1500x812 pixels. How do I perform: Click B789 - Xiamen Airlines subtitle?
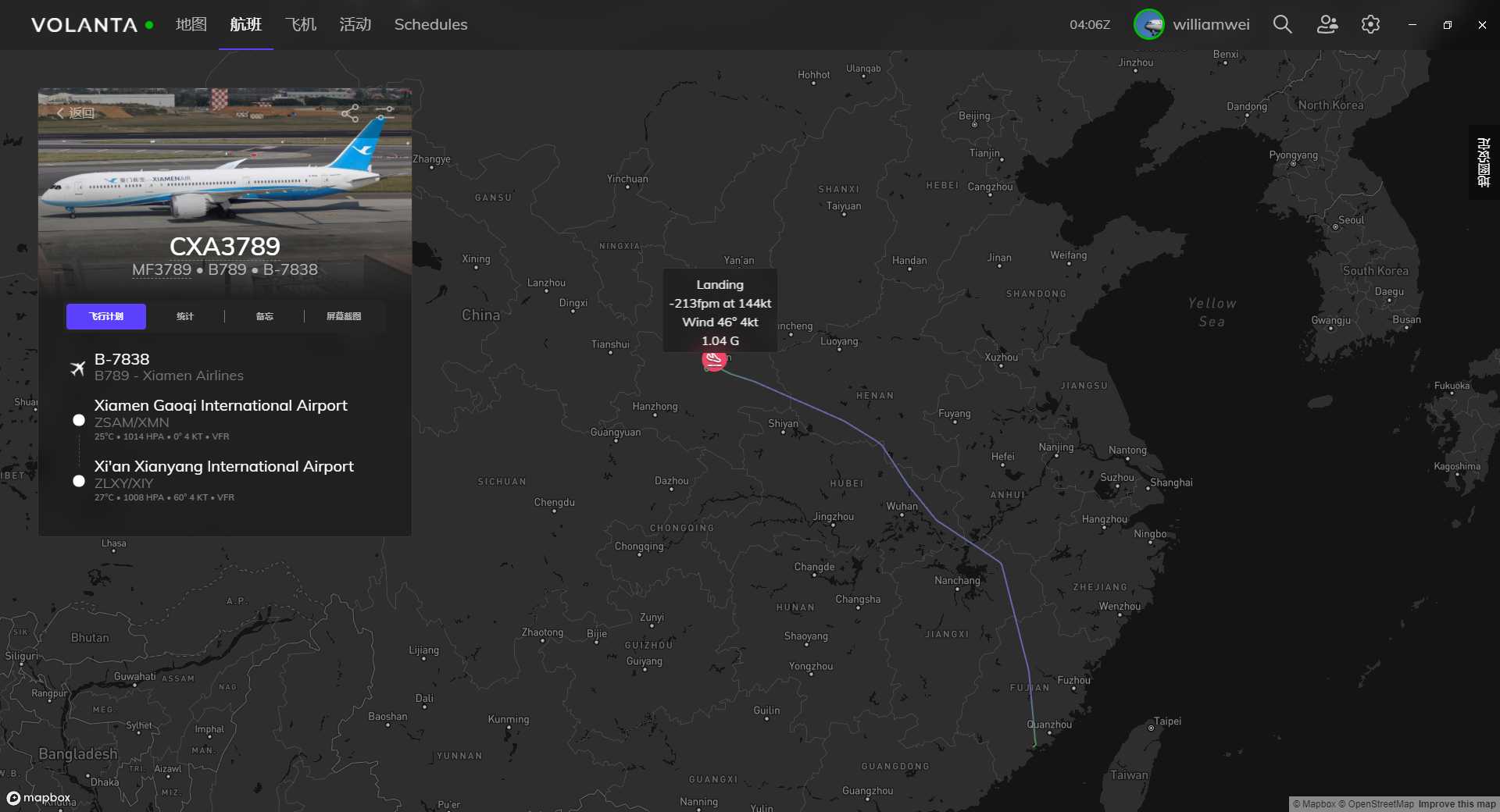[x=169, y=376]
